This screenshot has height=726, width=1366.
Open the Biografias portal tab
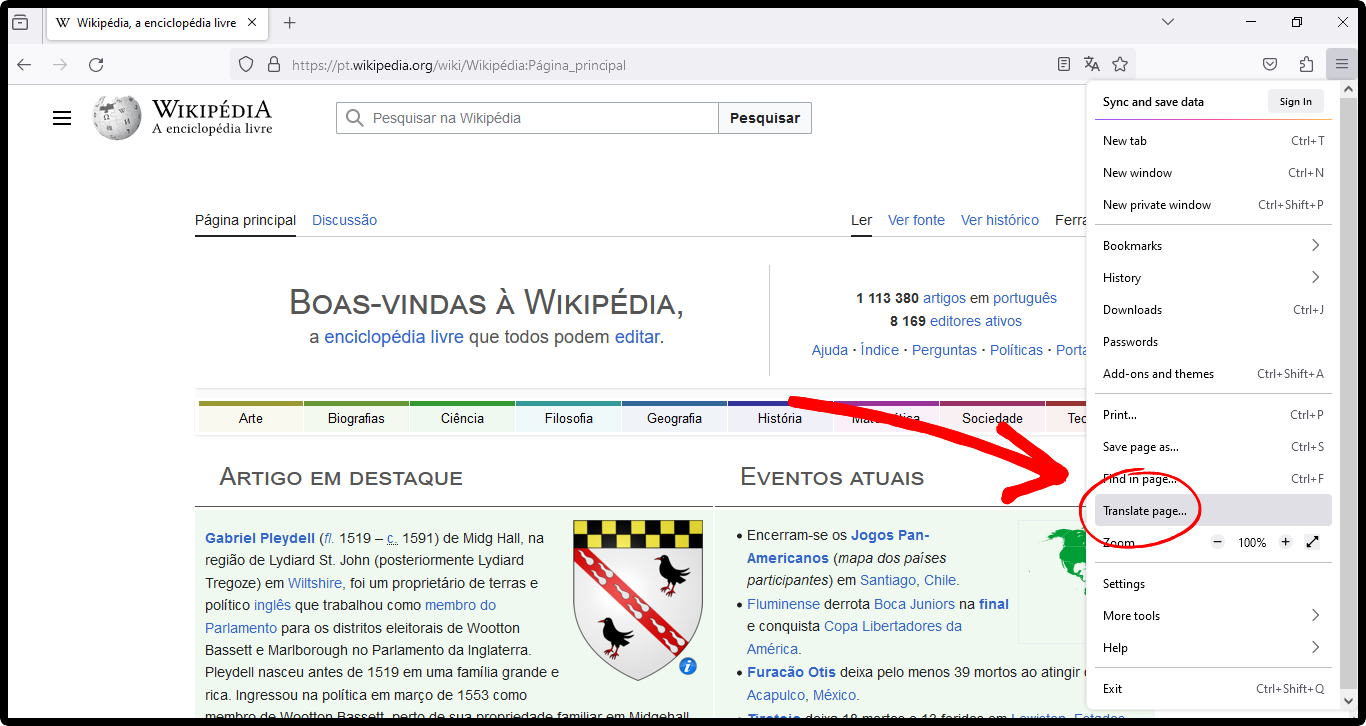(x=356, y=418)
